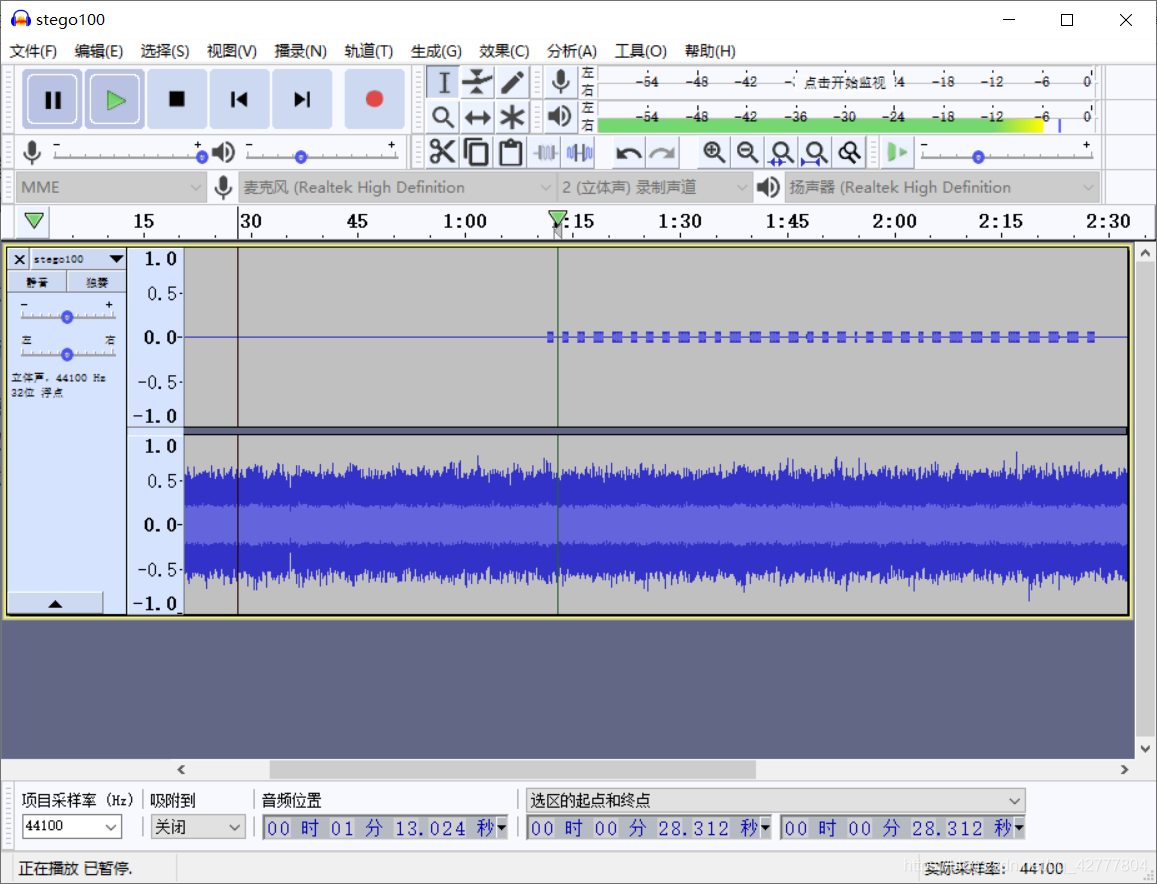Click the 2:00 mark on the timeline ruler
Screen dimensions: 1157x884
pyautogui.click(x=894, y=221)
